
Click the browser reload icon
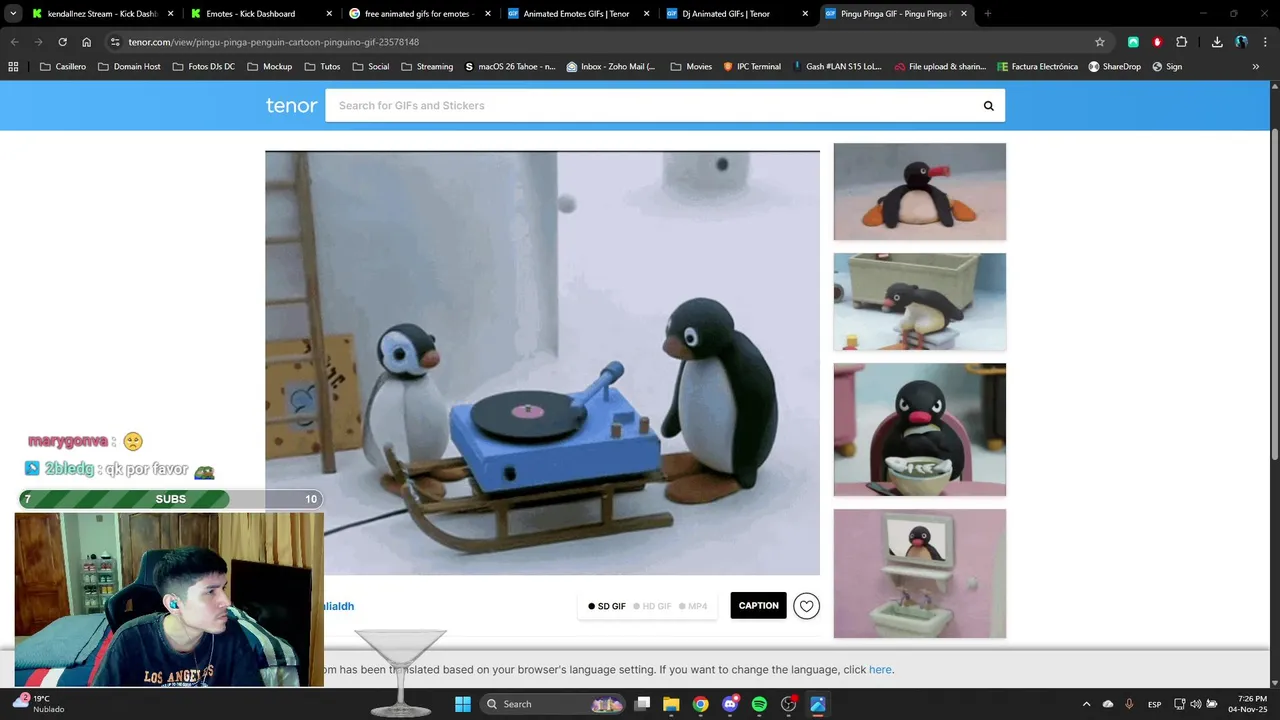click(62, 42)
